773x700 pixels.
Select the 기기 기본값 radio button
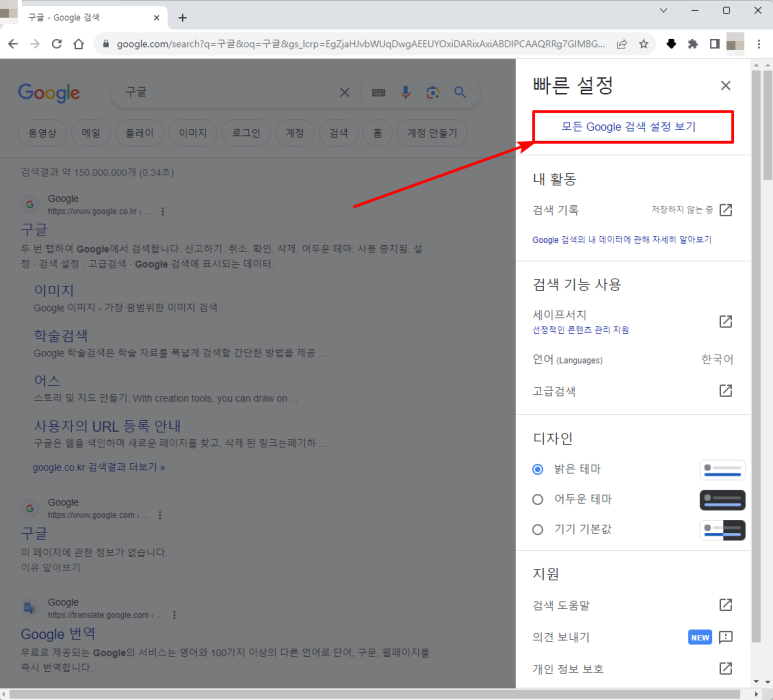coord(538,529)
